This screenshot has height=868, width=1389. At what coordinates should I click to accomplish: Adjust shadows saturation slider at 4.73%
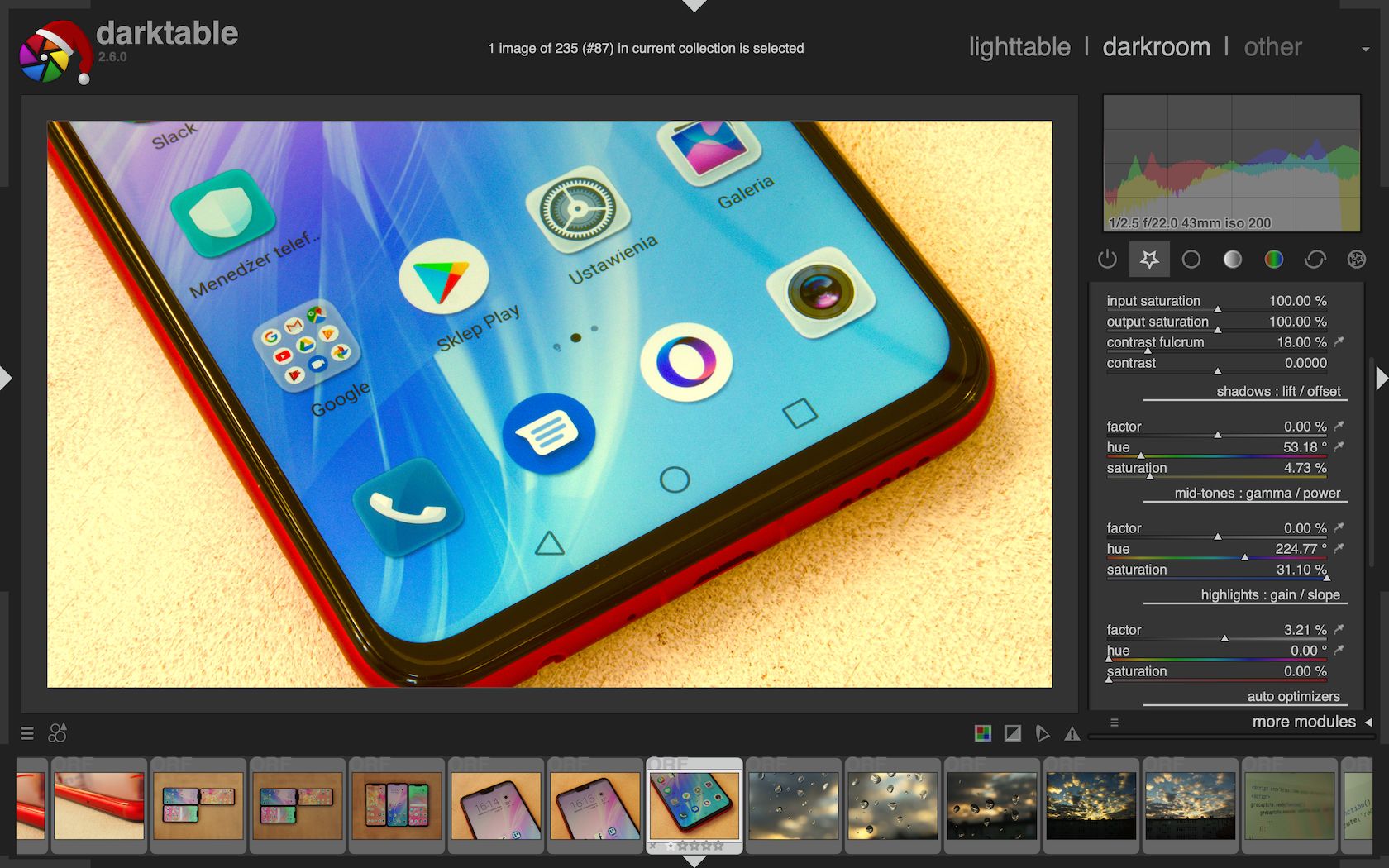(x=1217, y=469)
